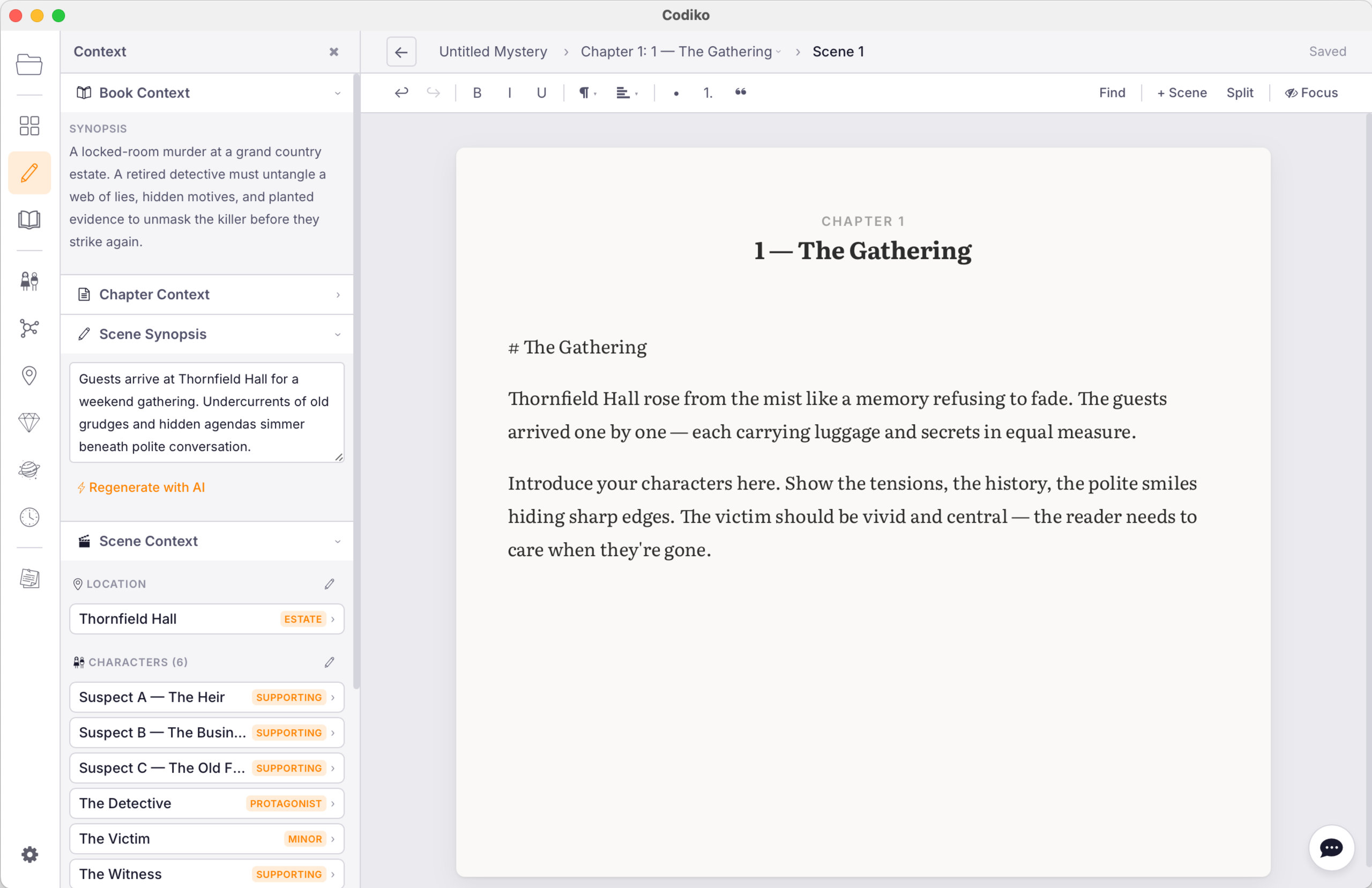The height and width of the screenshot is (888, 1372).
Task: Open the dashboard grid icon in sidebar
Action: (x=29, y=125)
